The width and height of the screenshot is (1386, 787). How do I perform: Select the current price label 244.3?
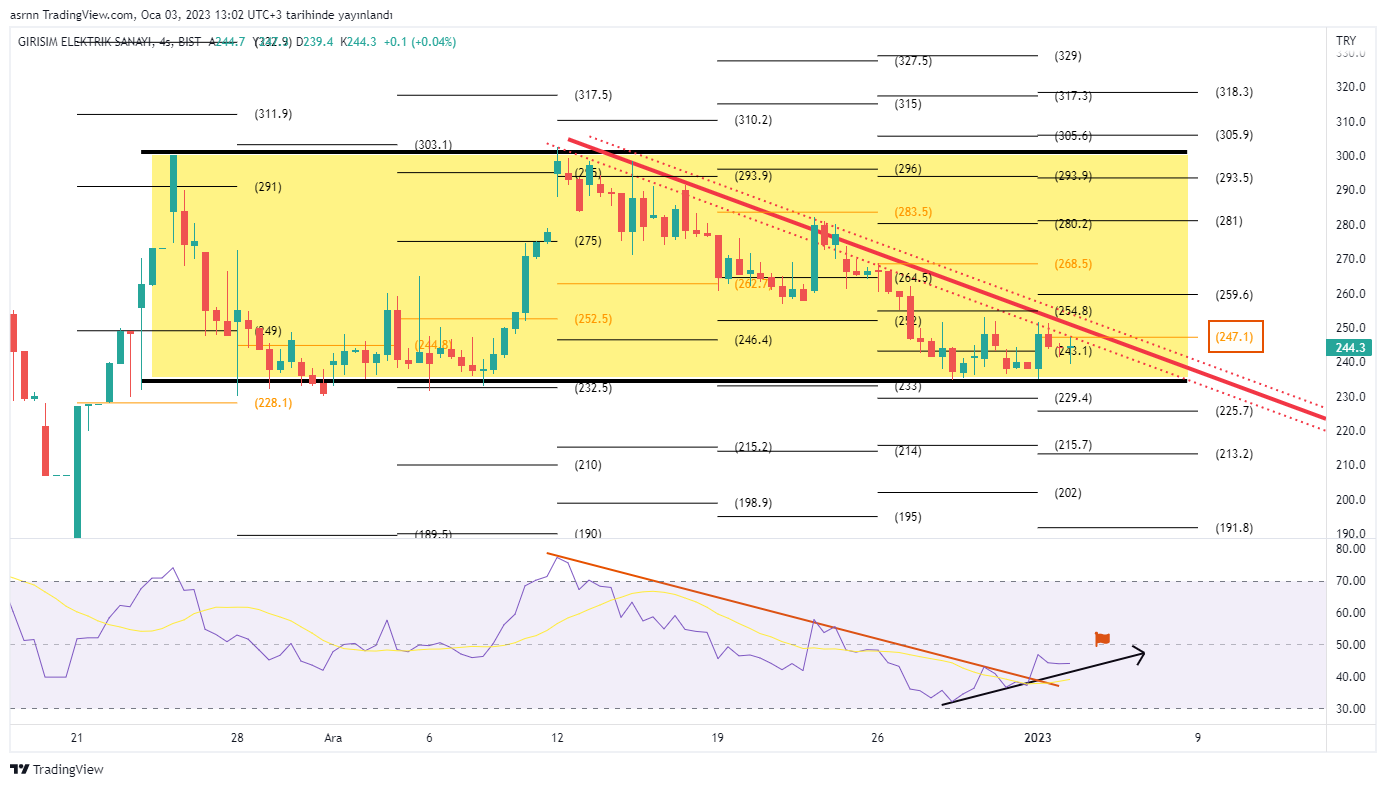(x=1351, y=347)
